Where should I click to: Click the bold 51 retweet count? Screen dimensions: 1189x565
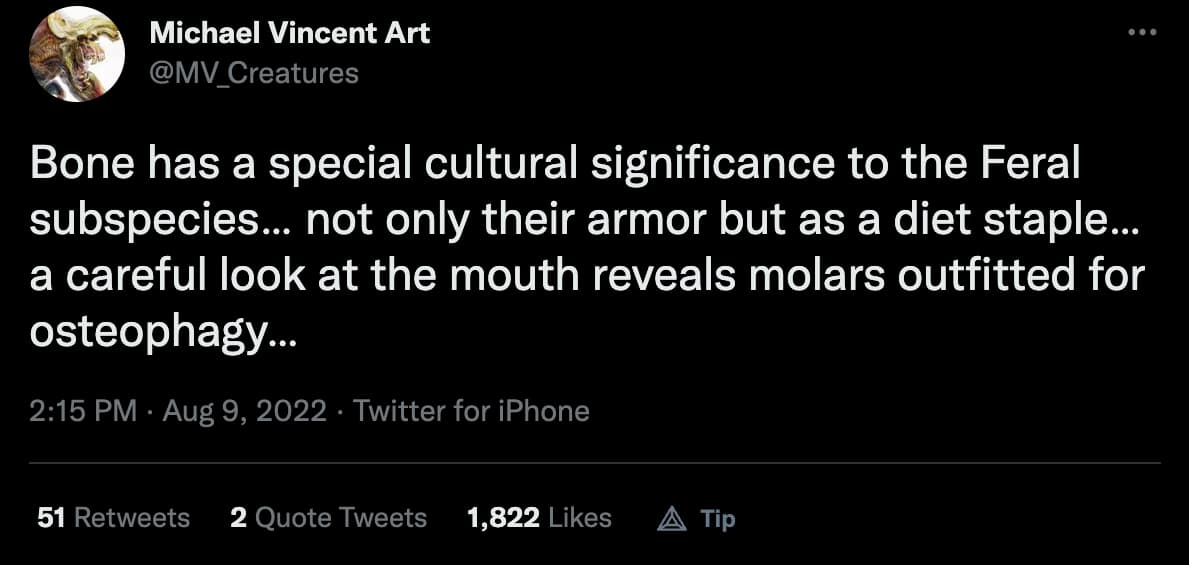(x=49, y=518)
